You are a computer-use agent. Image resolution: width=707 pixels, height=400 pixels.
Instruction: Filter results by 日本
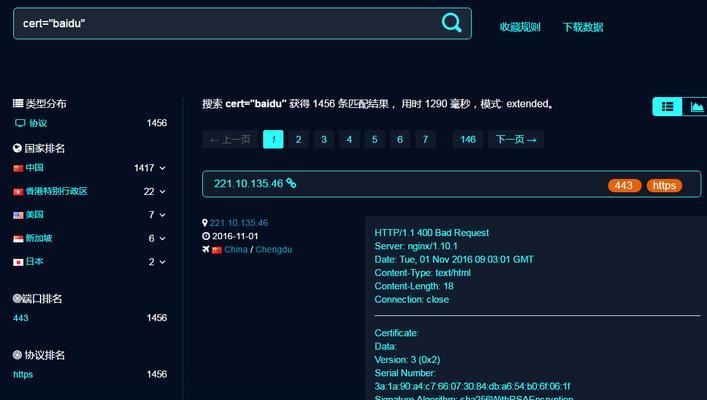click(34, 262)
